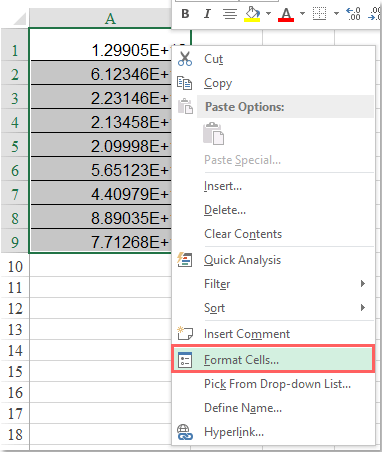
Task: Open fill color dropdown arrow
Action: click(268, 14)
